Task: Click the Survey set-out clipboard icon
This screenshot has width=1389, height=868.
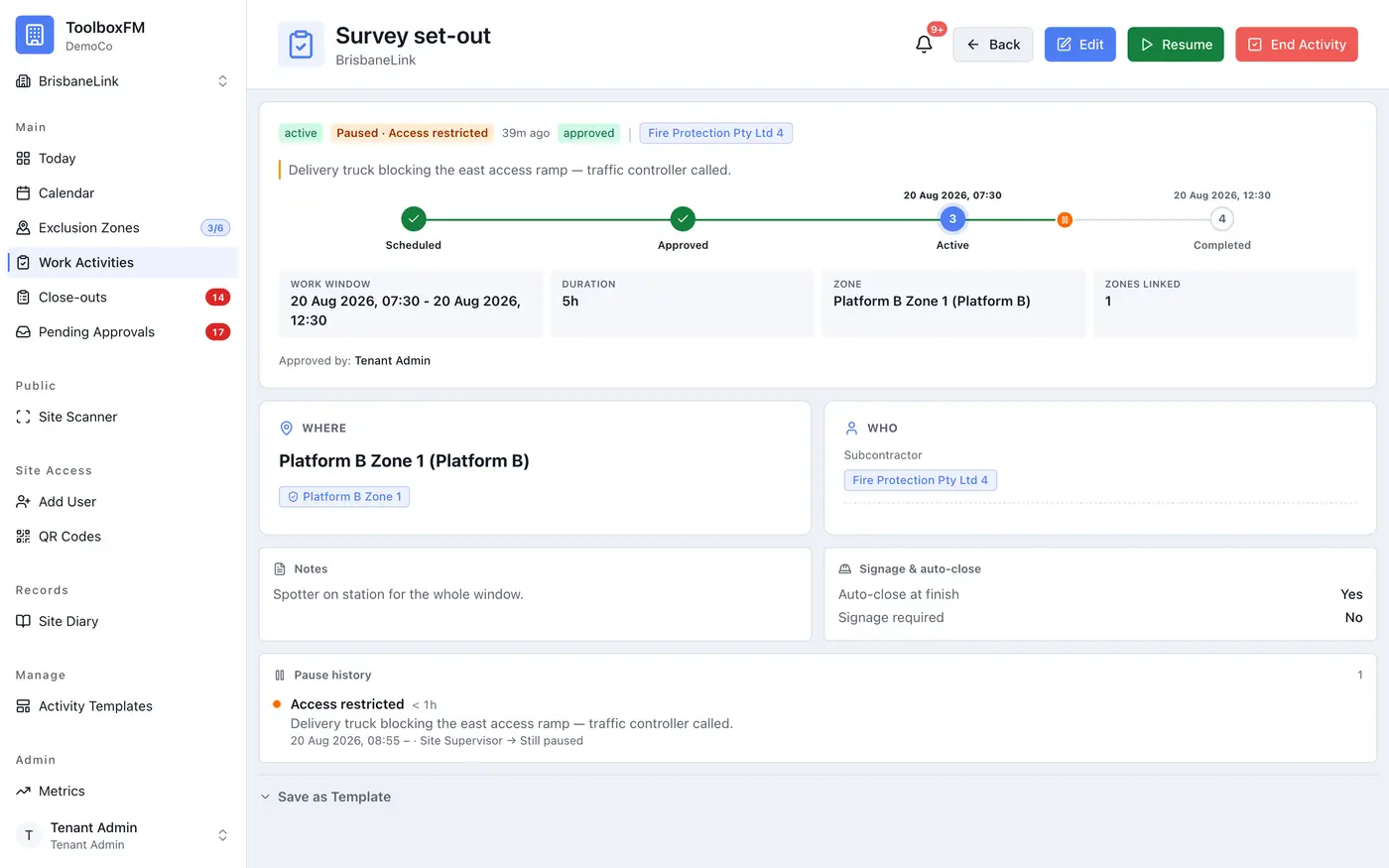Action: click(x=301, y=45)
